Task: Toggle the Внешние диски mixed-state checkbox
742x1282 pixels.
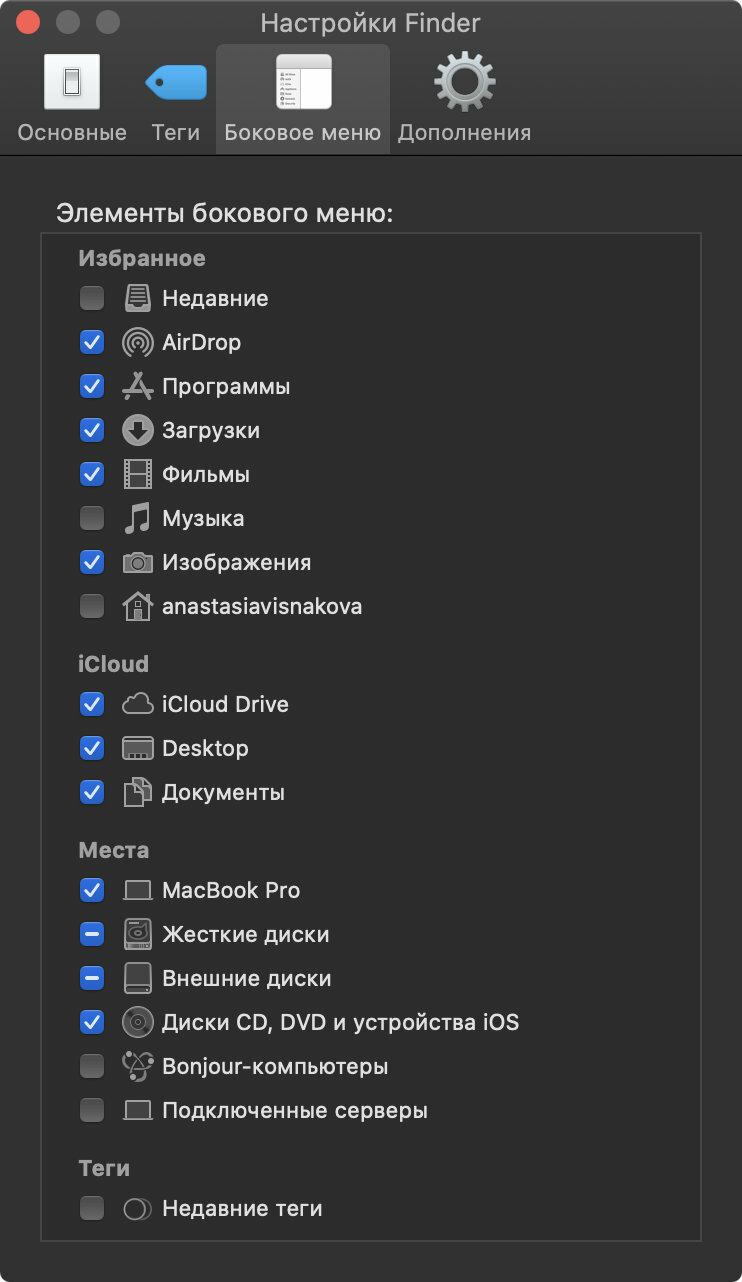Action: [92, 978]
